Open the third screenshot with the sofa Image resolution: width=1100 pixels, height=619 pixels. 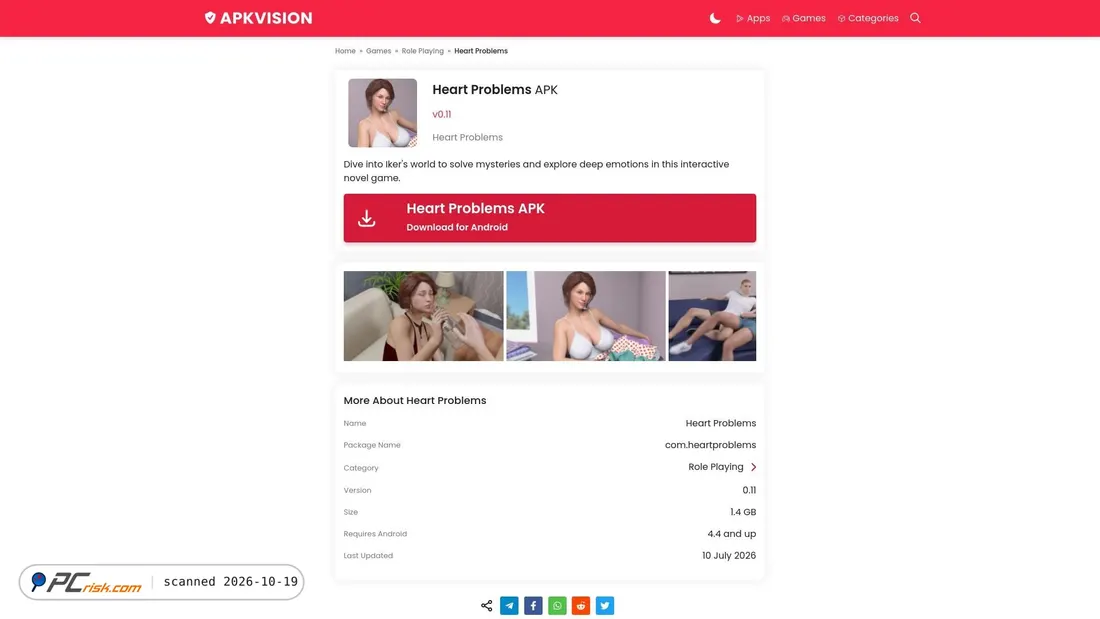712,316
